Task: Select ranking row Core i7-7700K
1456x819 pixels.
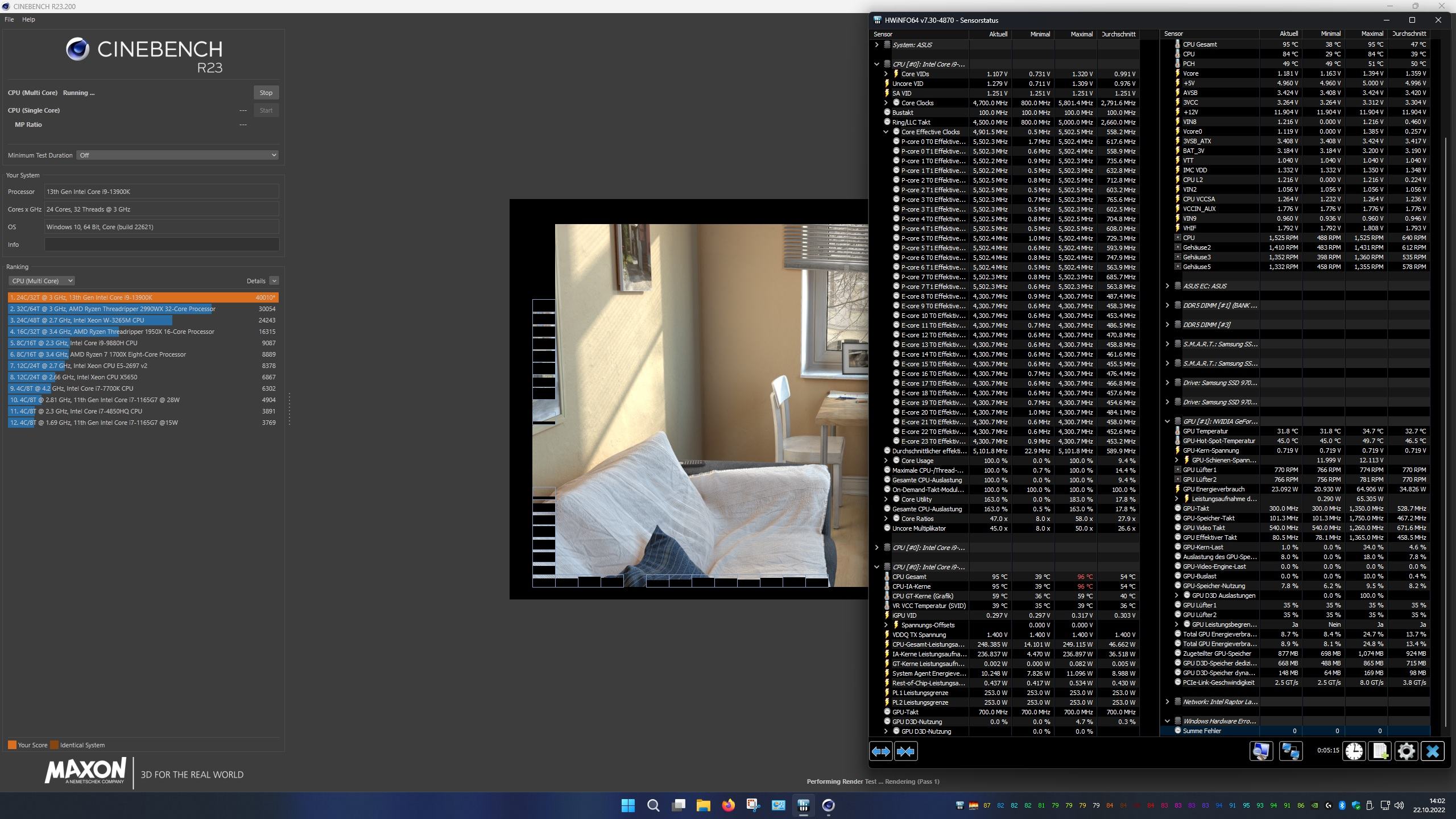Action: coord(143,388)
